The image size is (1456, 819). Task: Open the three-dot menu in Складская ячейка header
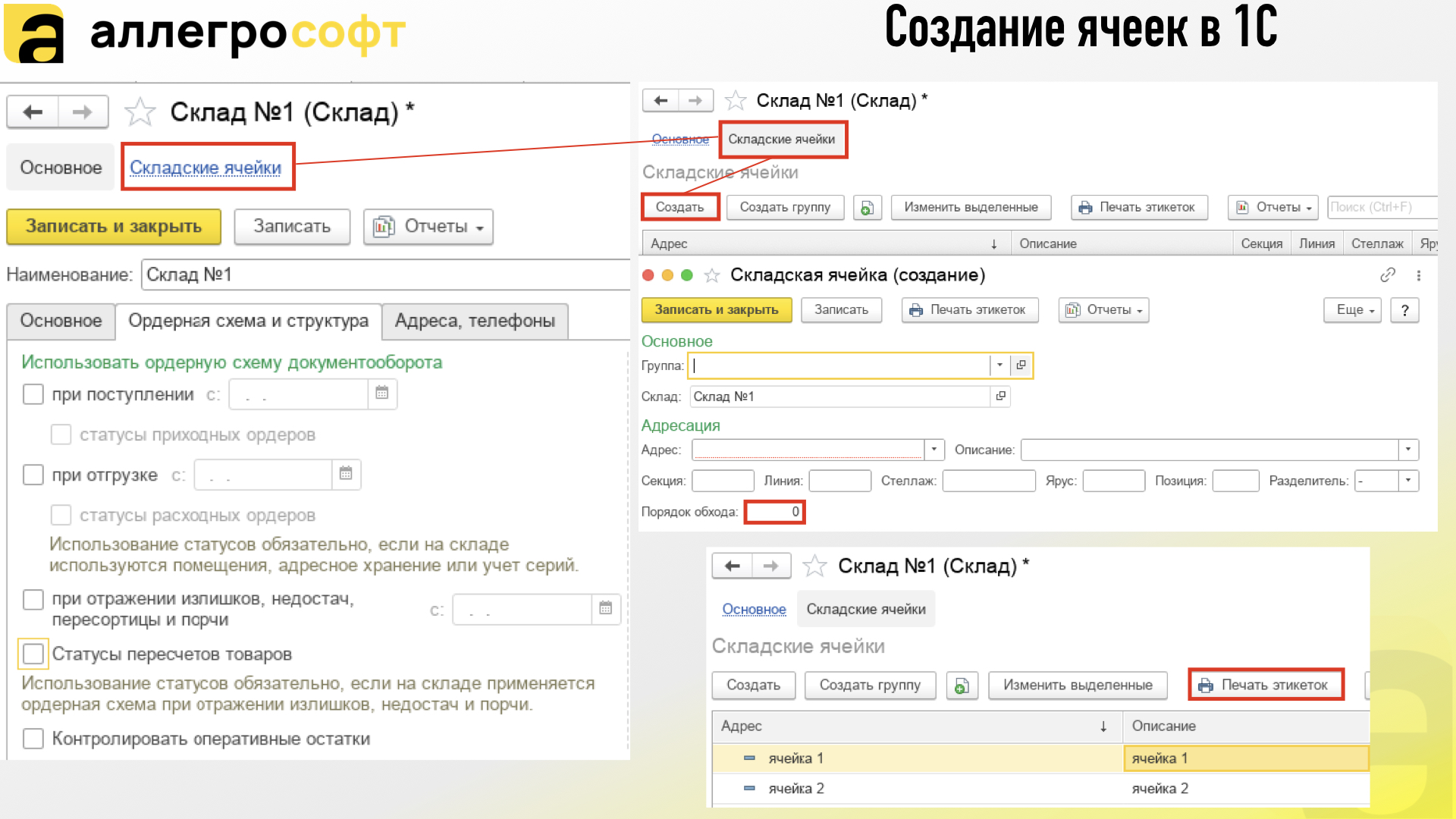pyautogui.click(x=1418, y=275)
